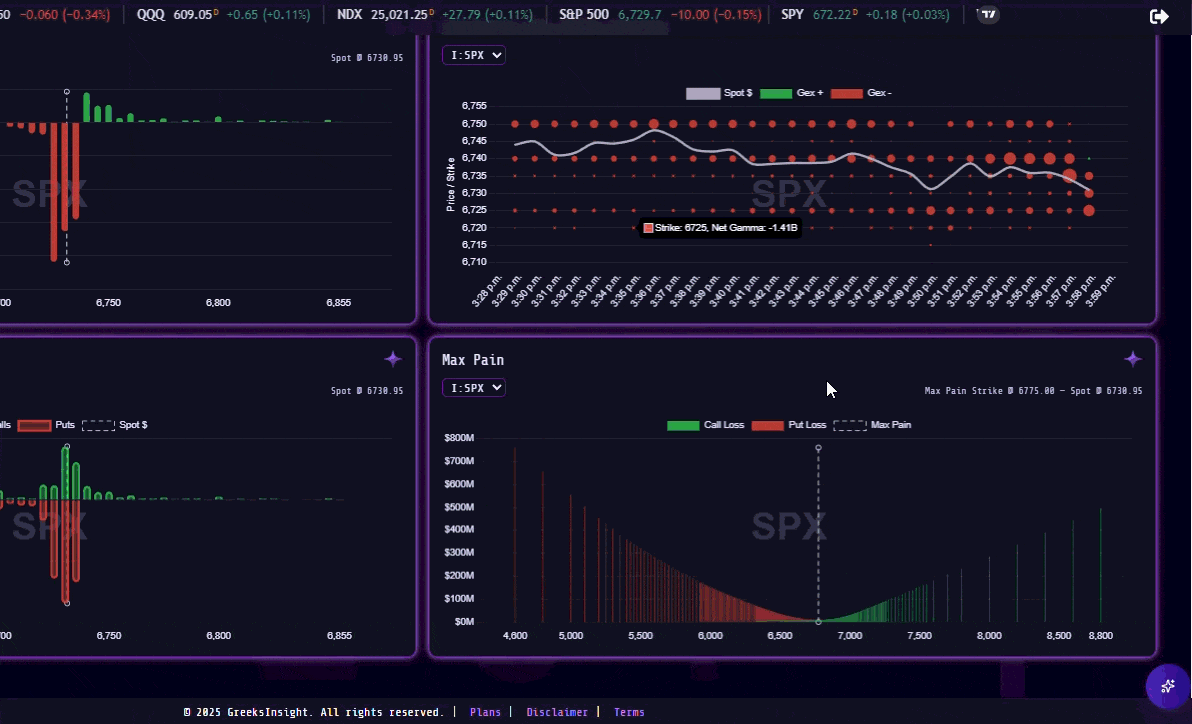Open the I:SPX dropdown above gamma chart
This screenshot has width=1192, height=724.
point(474,55)
